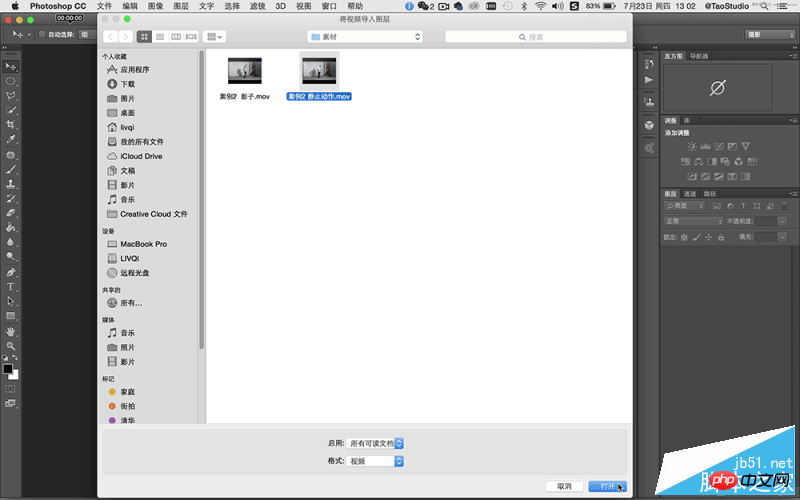Pick the Eyedropper tool
This screenshot has height=500, width=800.
tap(10, 139)
